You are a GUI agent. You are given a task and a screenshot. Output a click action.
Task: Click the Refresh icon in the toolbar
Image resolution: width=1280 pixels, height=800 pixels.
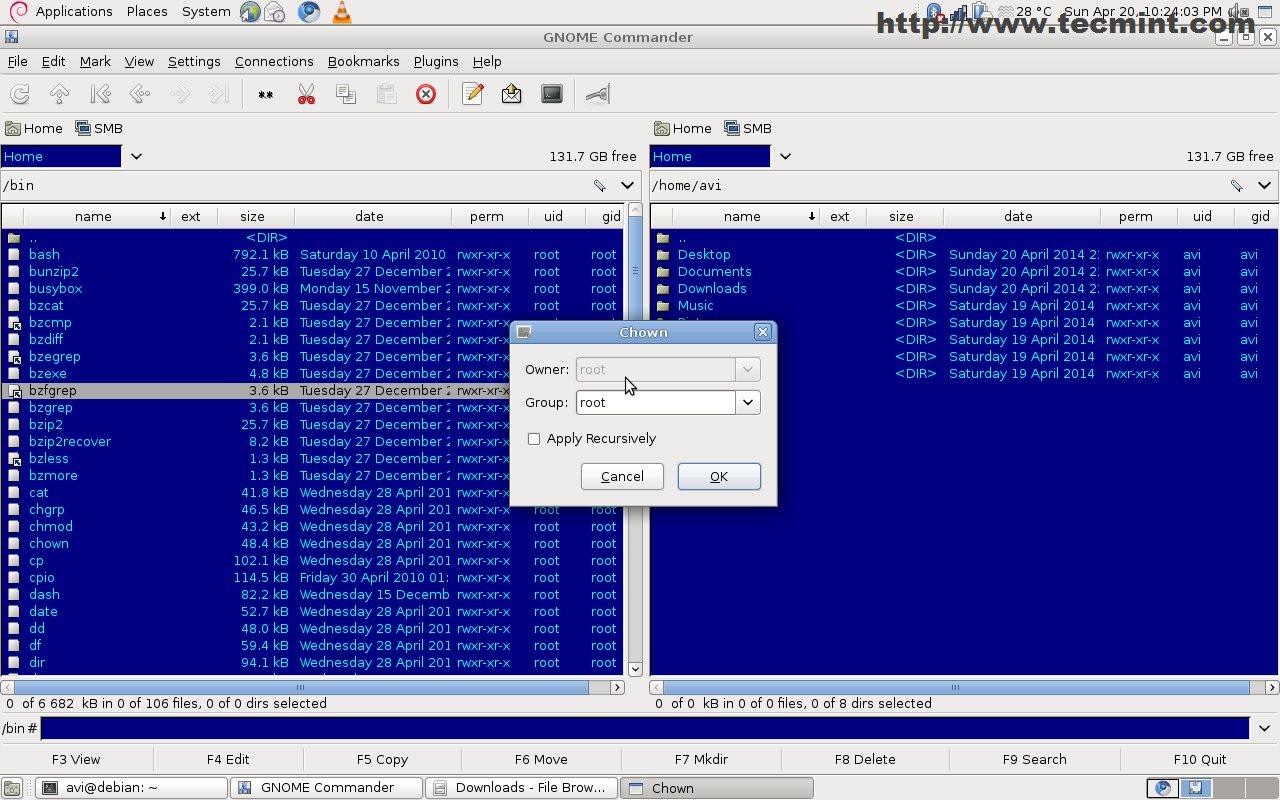coord(19,94)
